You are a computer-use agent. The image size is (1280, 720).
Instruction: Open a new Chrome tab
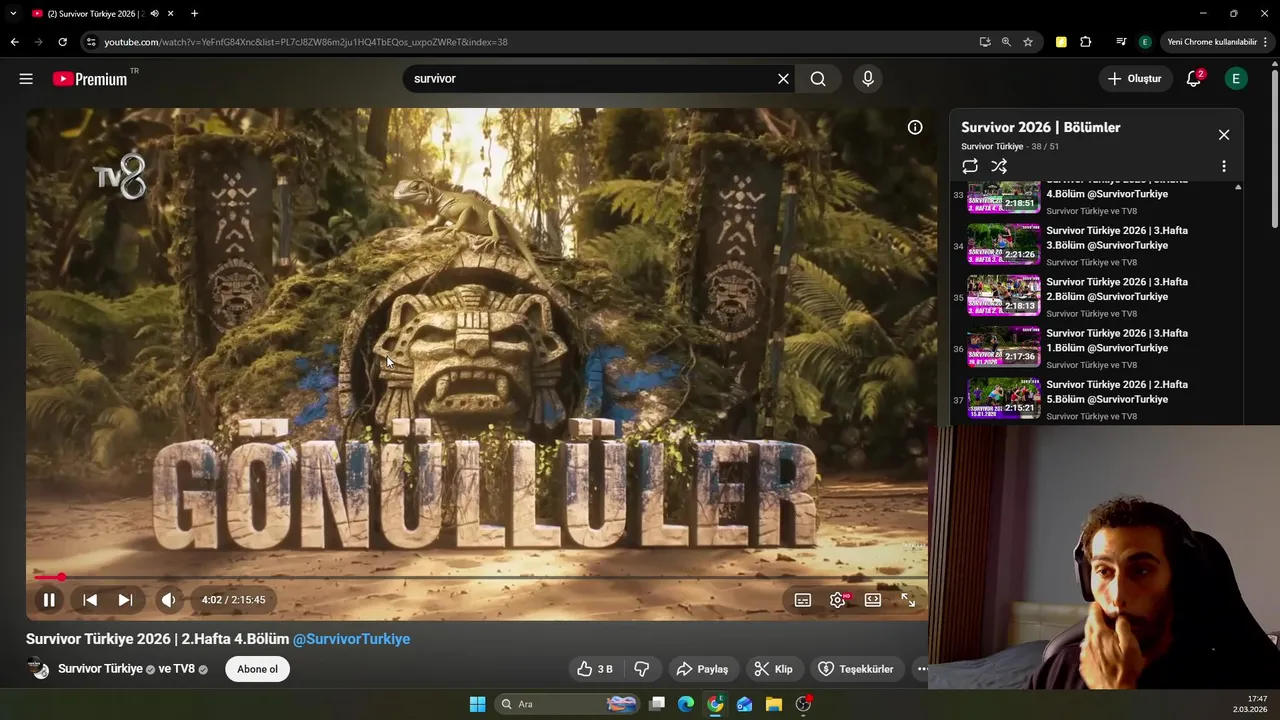[x=194, y=13]
